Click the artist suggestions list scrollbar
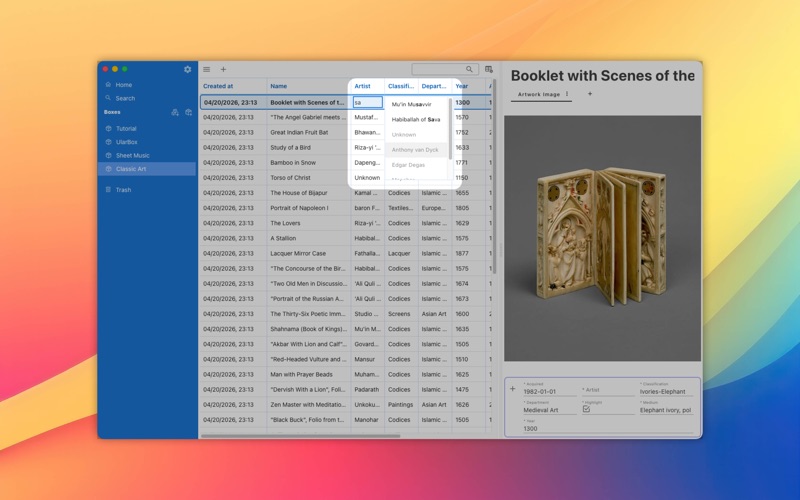The width and height of the screenshot is (800, 500). pos(450,129)
